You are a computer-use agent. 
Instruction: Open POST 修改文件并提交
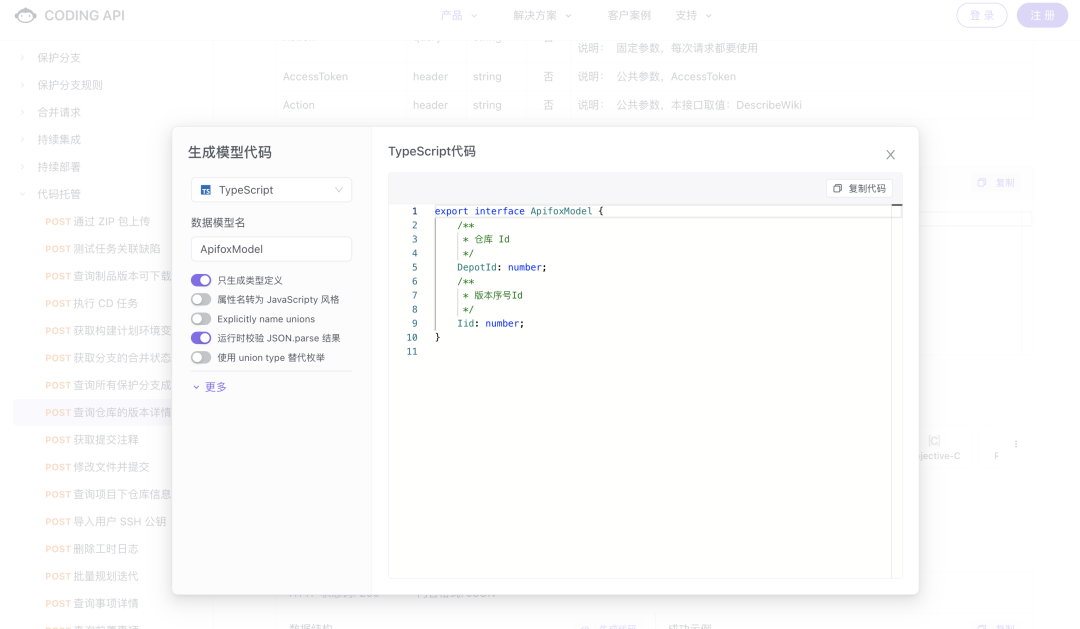[x=97, y=467]
